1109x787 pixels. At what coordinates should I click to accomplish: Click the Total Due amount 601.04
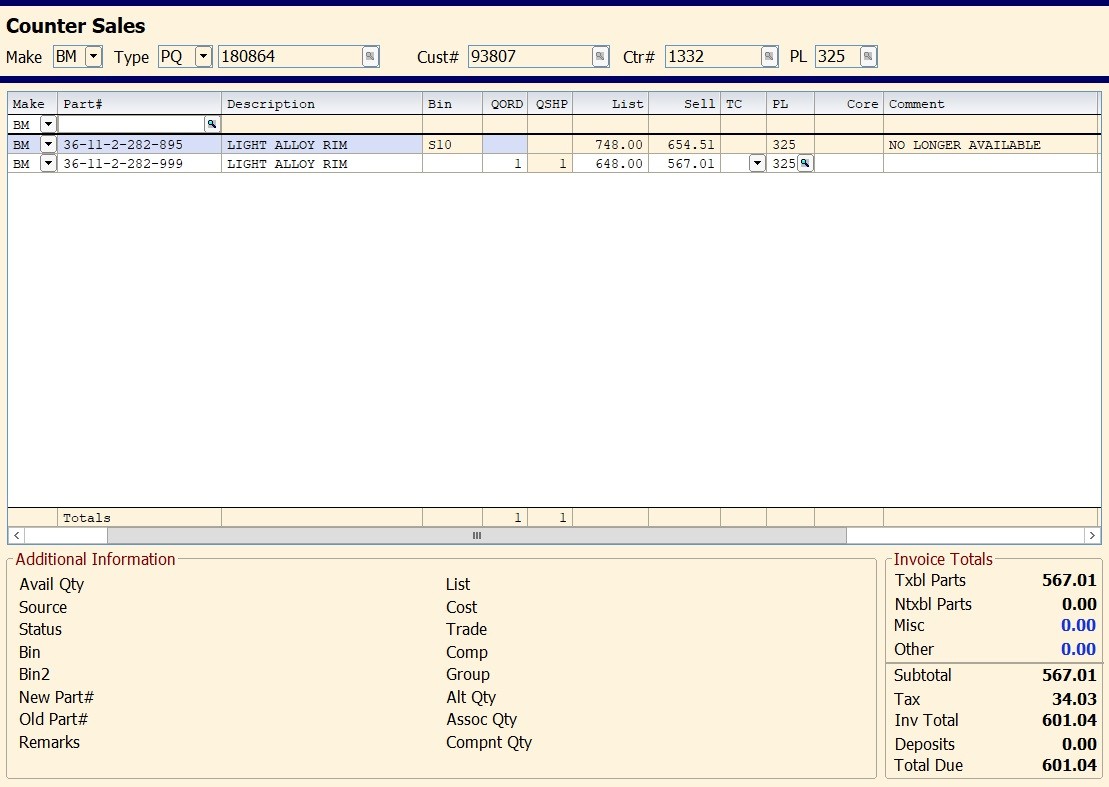pos(1069,765)
